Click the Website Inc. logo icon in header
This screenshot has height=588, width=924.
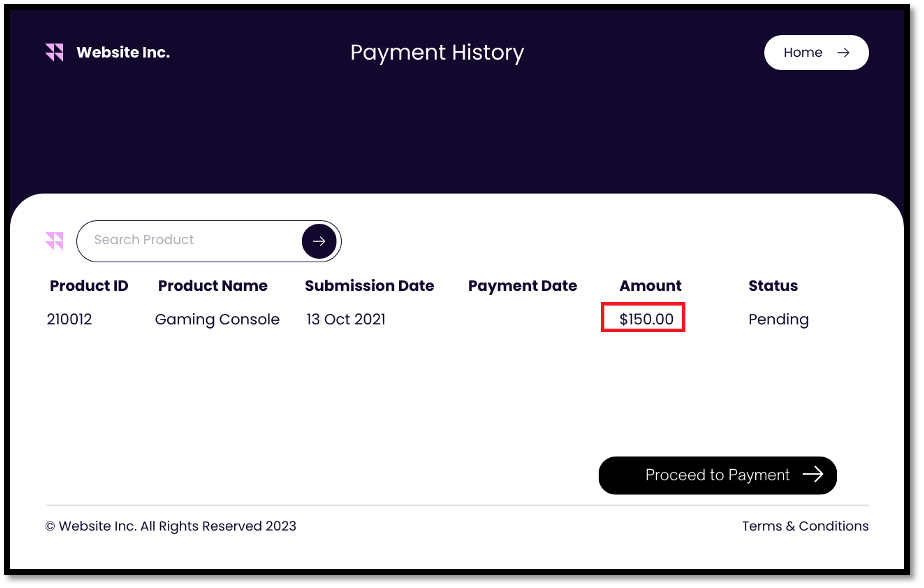click(54, 52)
